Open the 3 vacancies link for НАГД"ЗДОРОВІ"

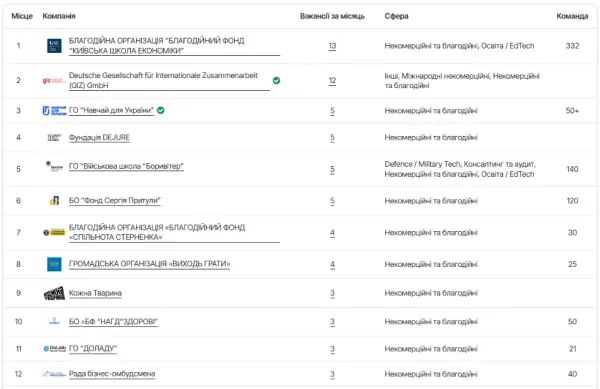332,322
